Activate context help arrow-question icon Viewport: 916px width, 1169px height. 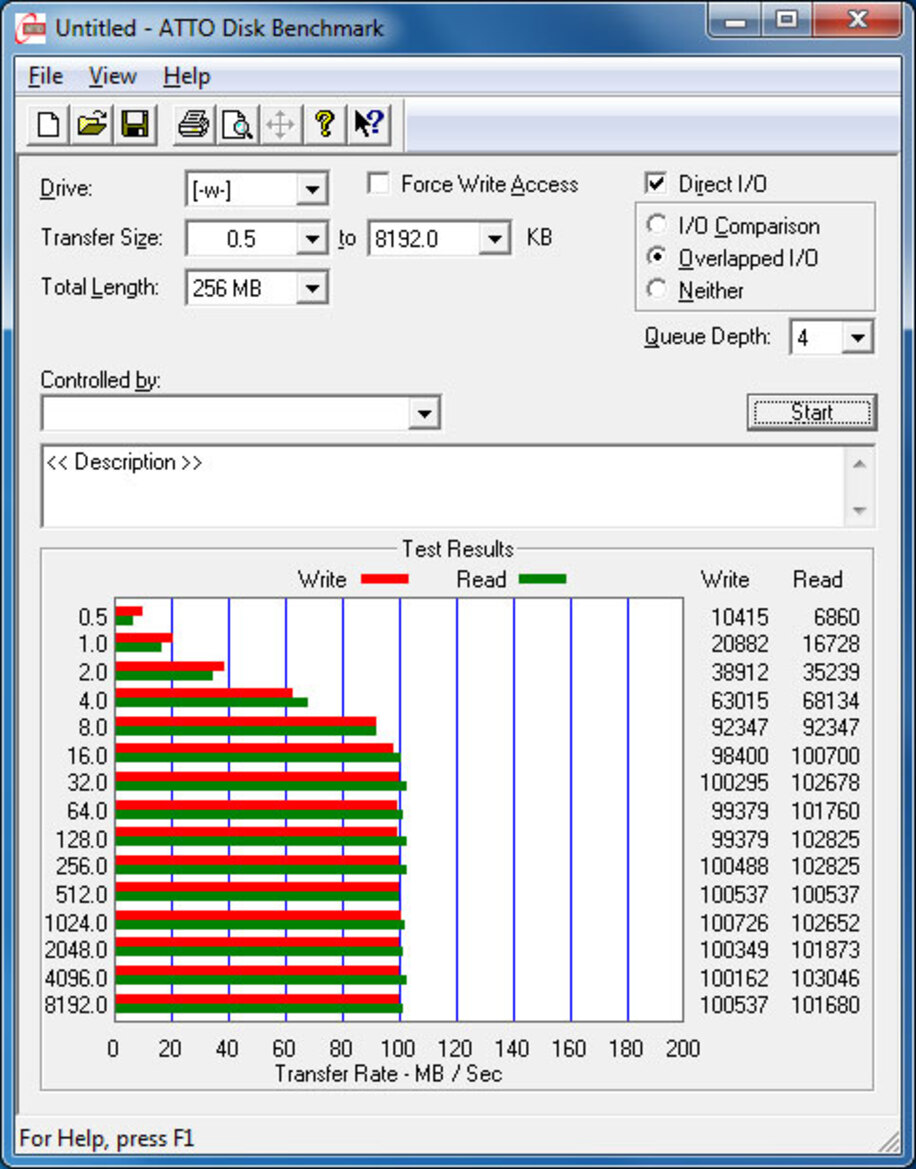(x=368, y=124)
